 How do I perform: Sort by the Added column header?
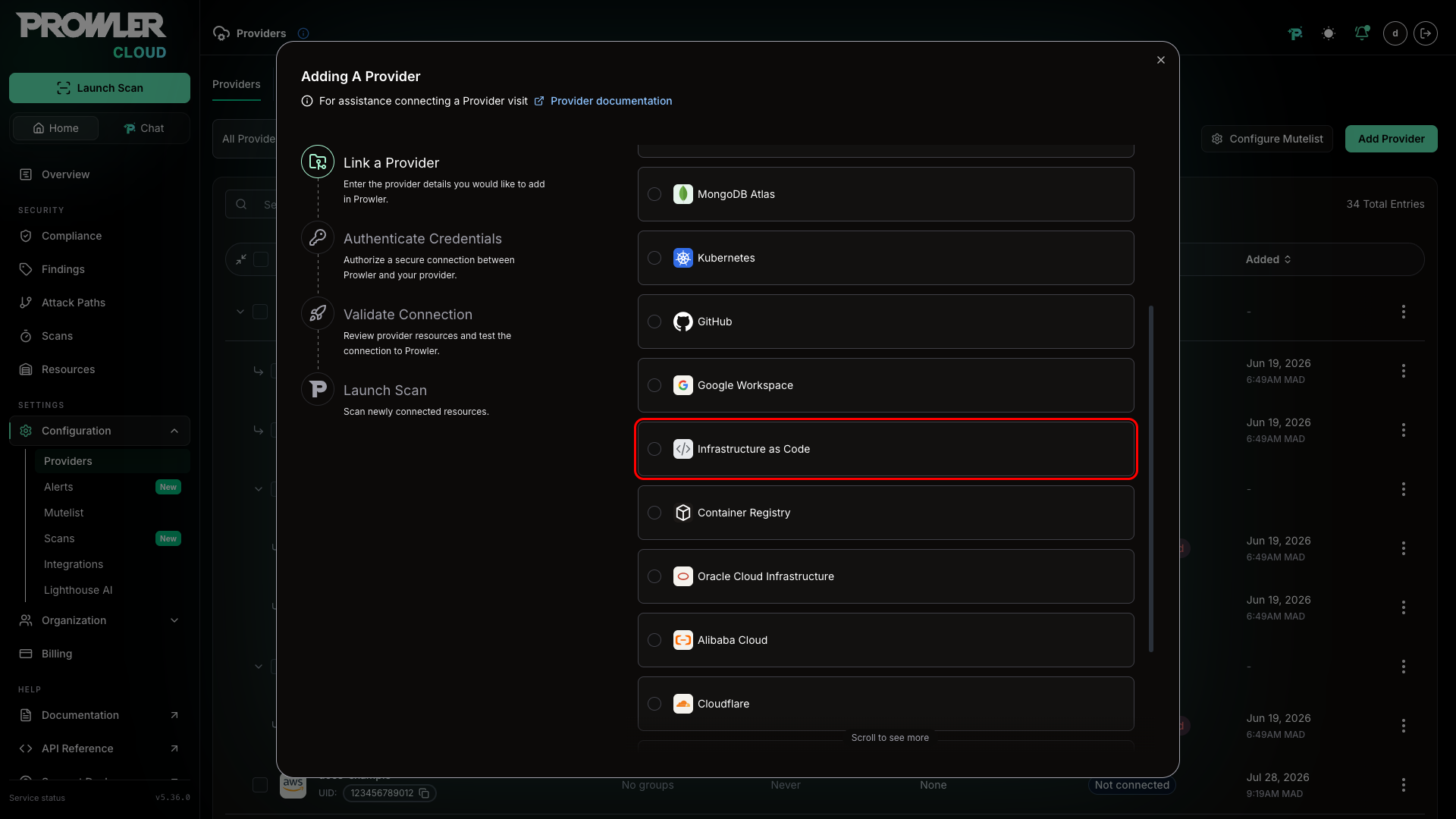pyautogui.click(x=1268, y=259)
